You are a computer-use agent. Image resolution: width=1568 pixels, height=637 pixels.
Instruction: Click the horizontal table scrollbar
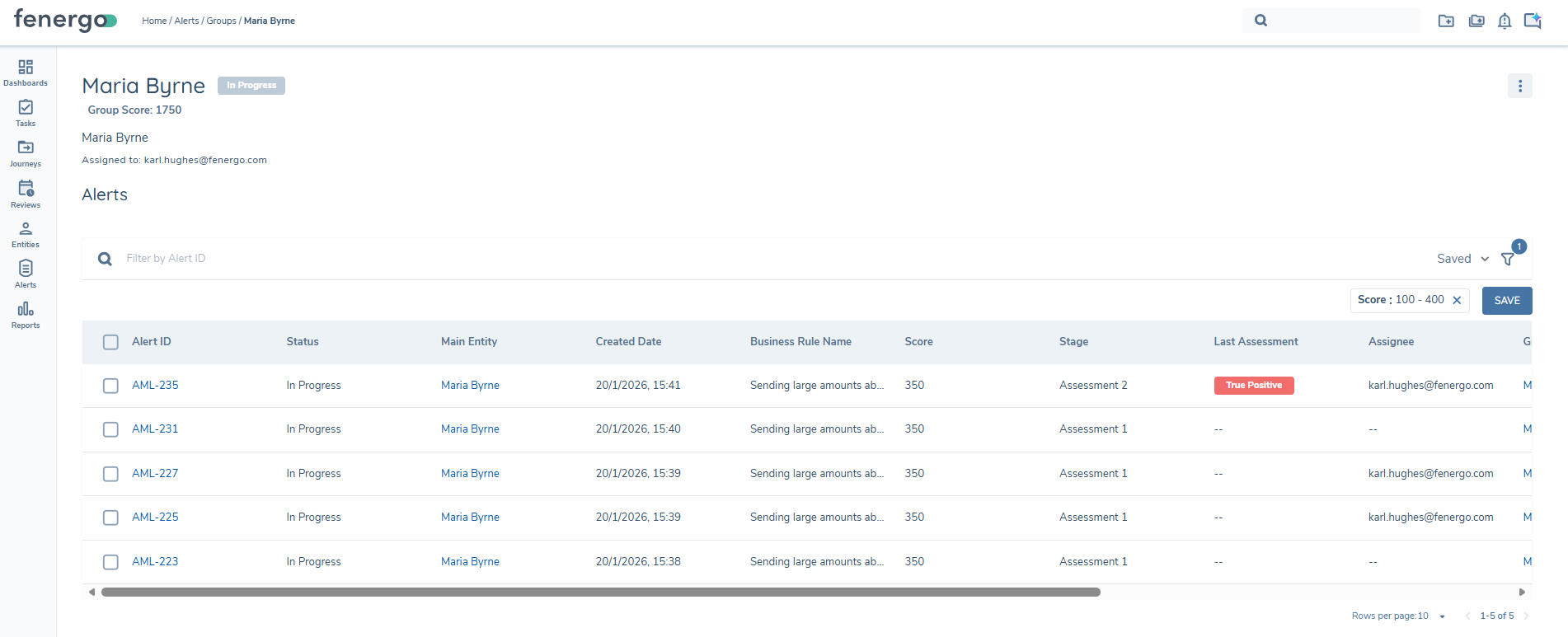[x=600, y=593]
